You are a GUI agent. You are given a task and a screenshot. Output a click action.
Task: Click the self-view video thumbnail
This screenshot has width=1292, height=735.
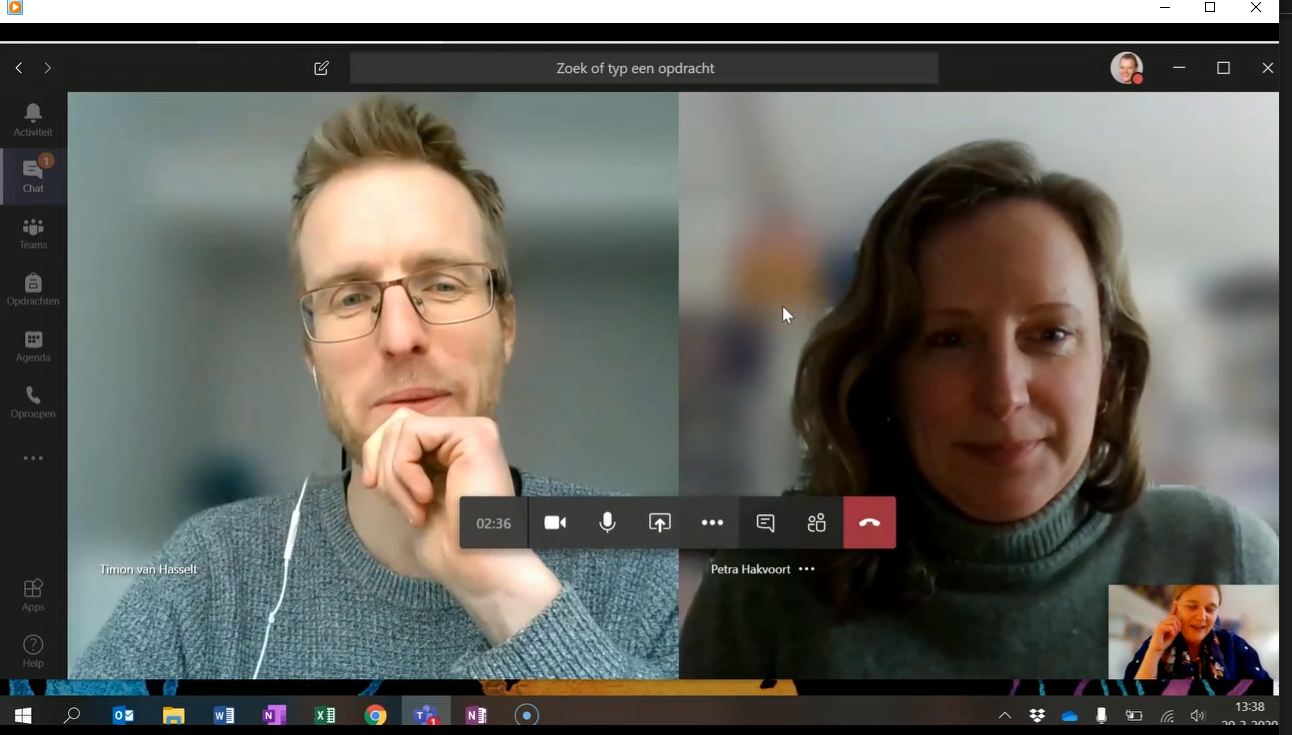pyautogui.click(x=1193, y=632)
